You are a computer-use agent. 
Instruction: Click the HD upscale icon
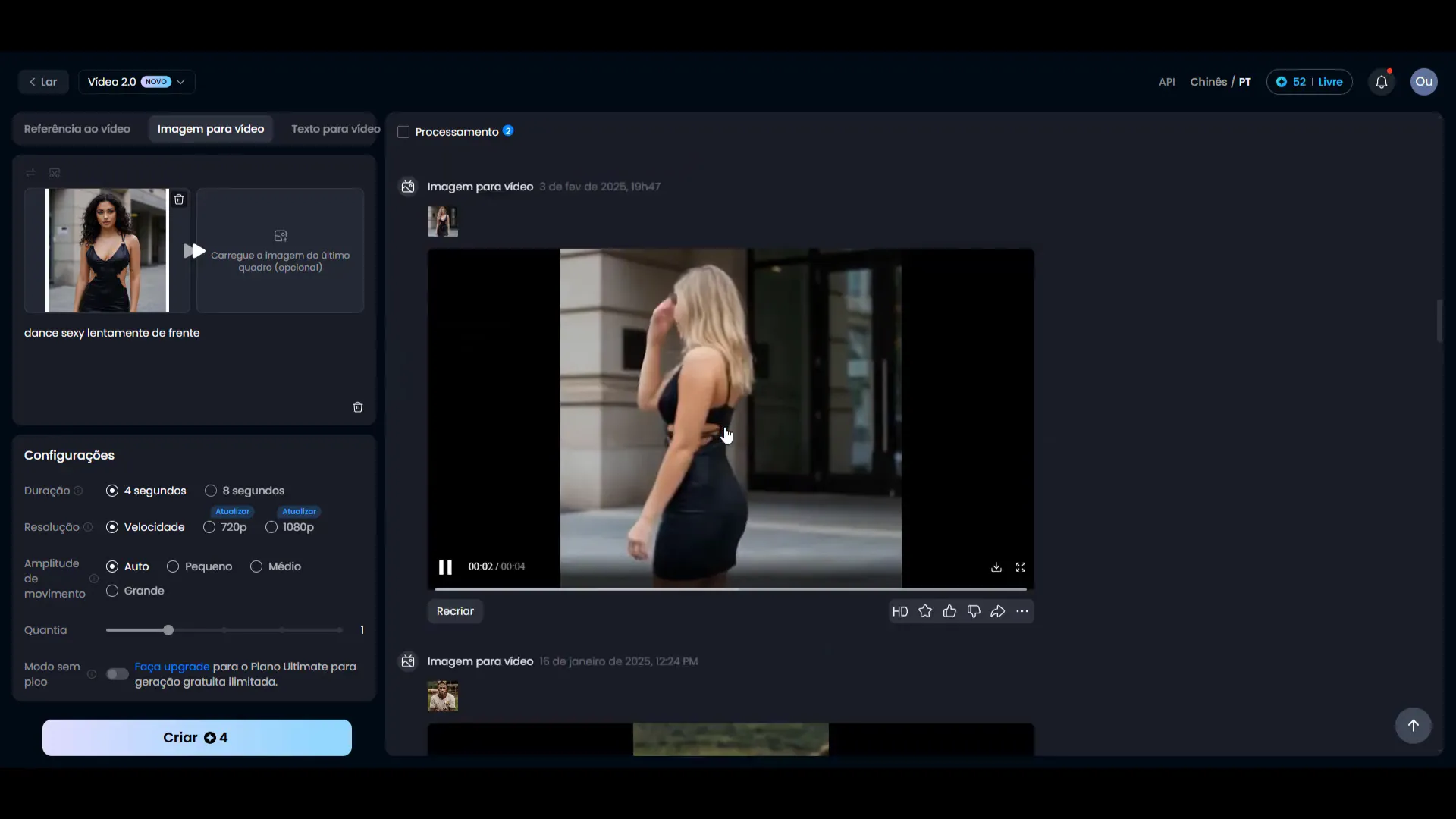(x=900, y=611)
